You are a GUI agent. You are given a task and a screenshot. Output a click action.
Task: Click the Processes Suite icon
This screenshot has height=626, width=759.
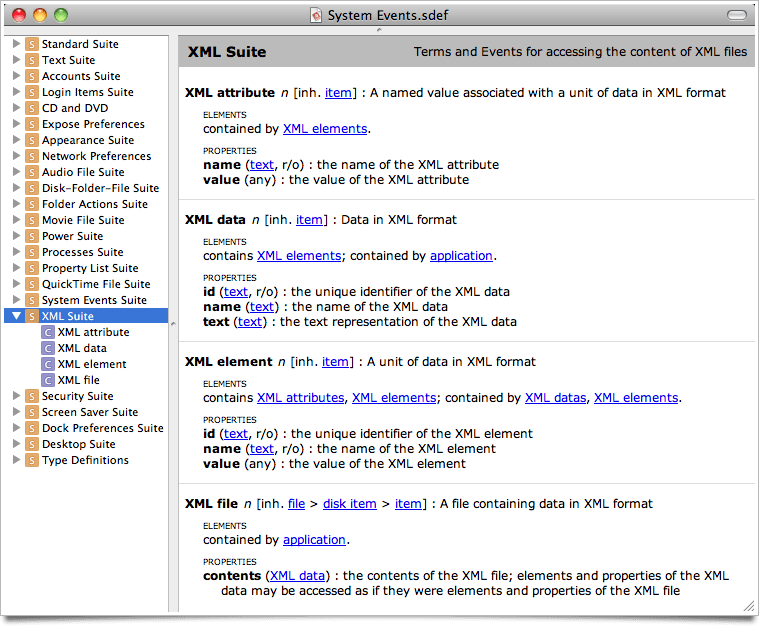click(31, 252)
